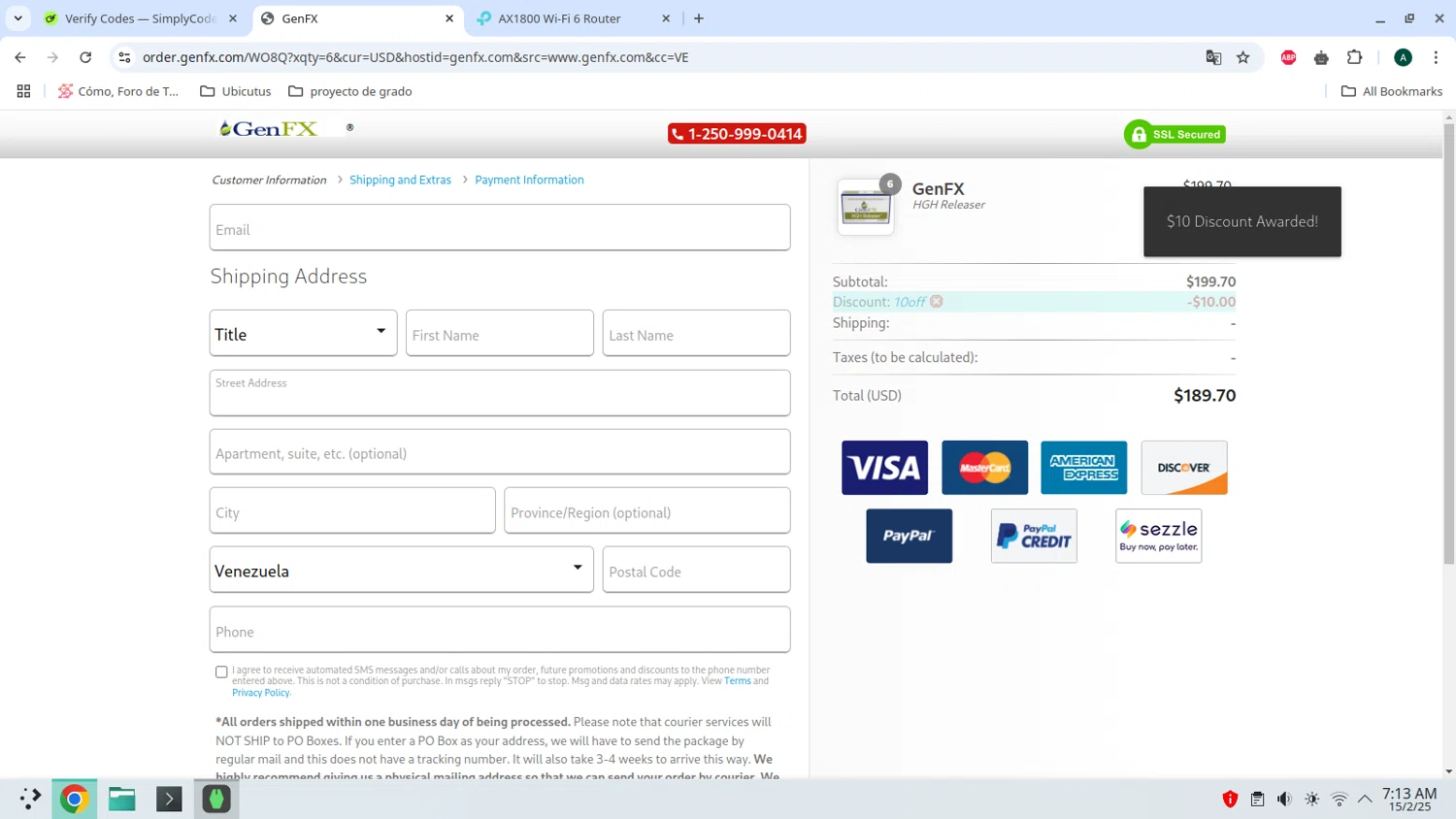Screen dimensions: 1456x819
Task: Close the Verify Codes SimplyCodes tab
Action: click(x=233, y=18)
